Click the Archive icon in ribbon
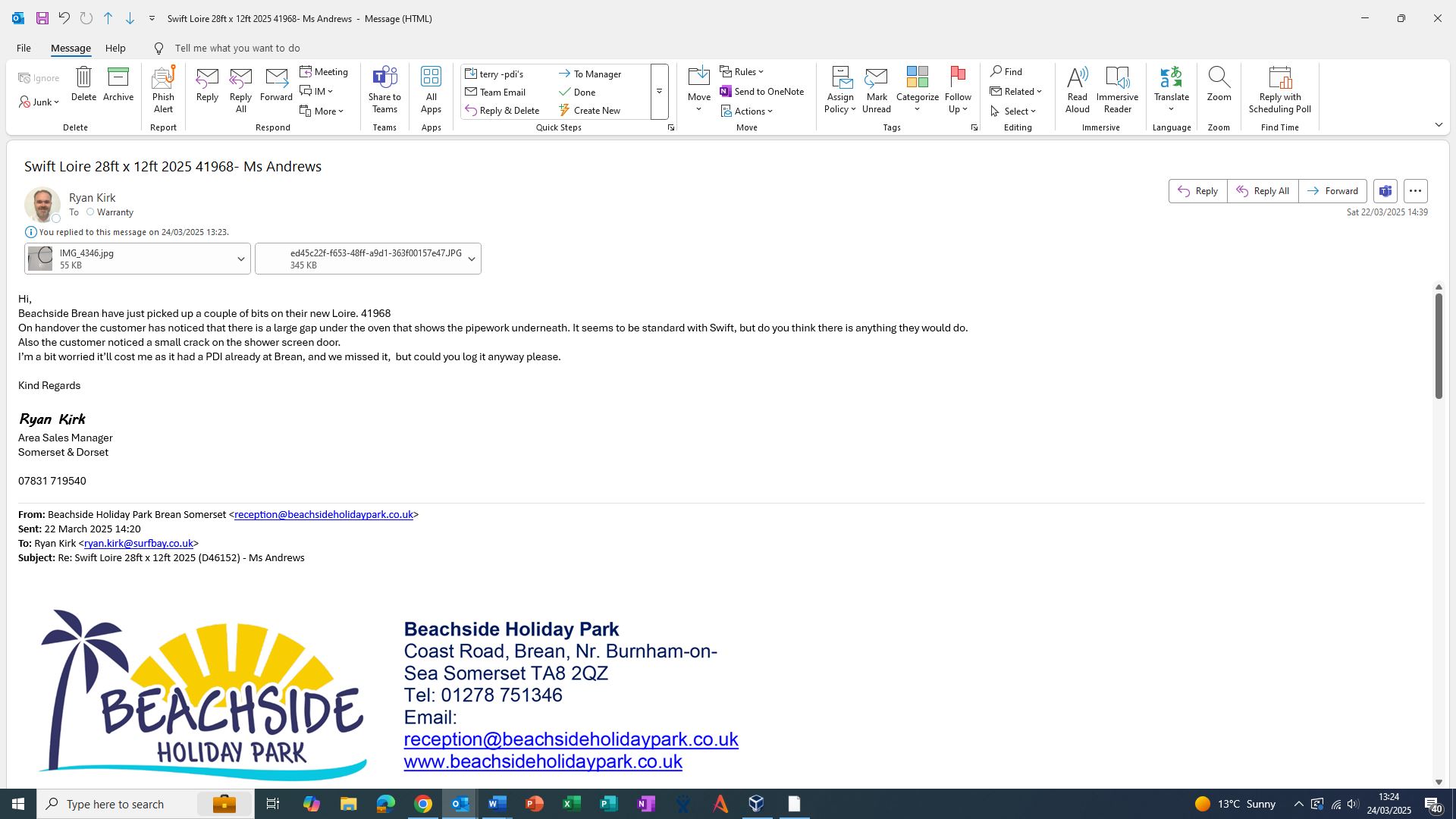The image size is (1456, 819). coord(118,77)
